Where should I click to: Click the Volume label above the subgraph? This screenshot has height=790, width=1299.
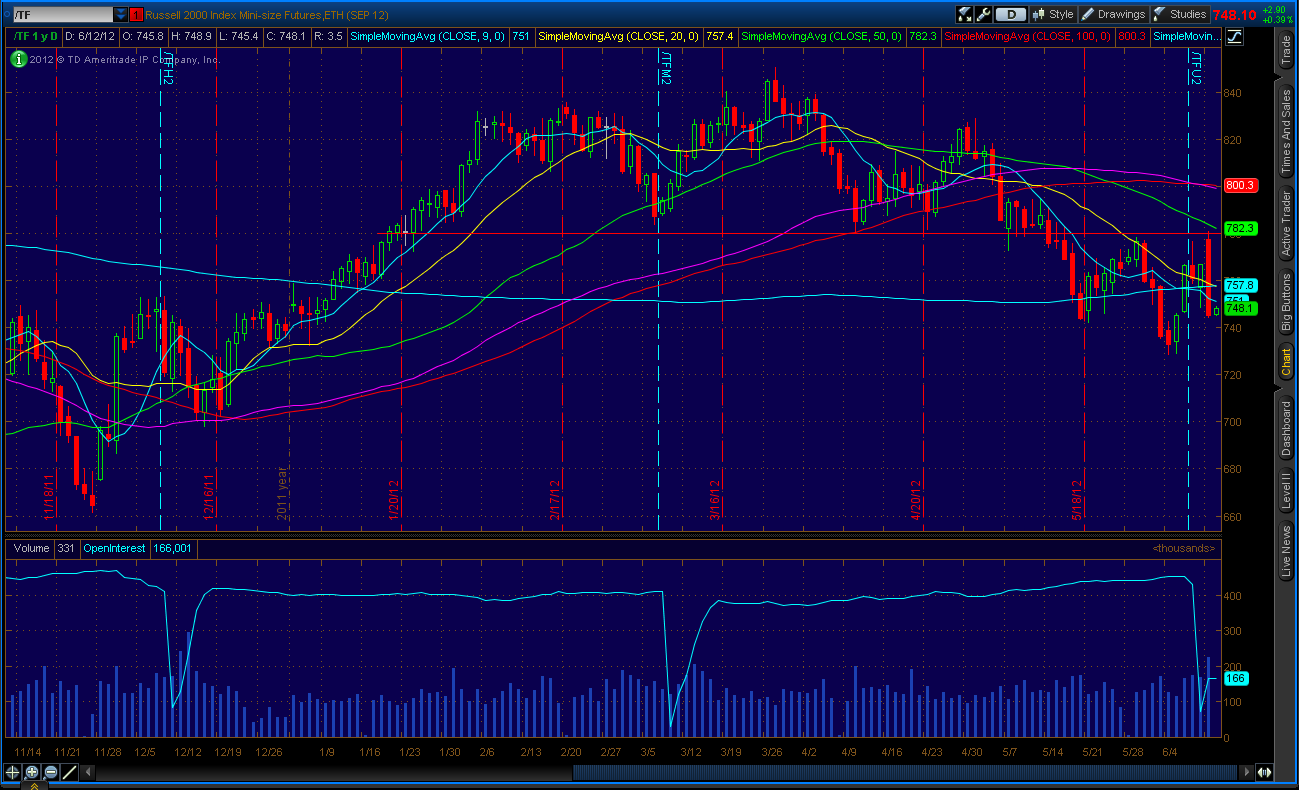click(x=29, y=548)
